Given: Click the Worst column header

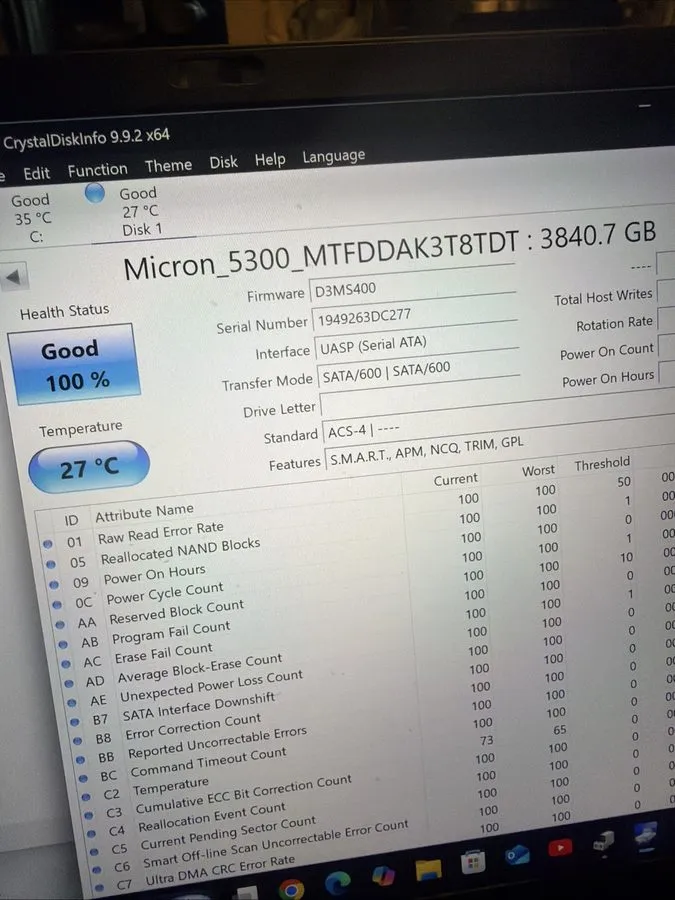Looking at the screenshot, I should [x=538, y=471].
